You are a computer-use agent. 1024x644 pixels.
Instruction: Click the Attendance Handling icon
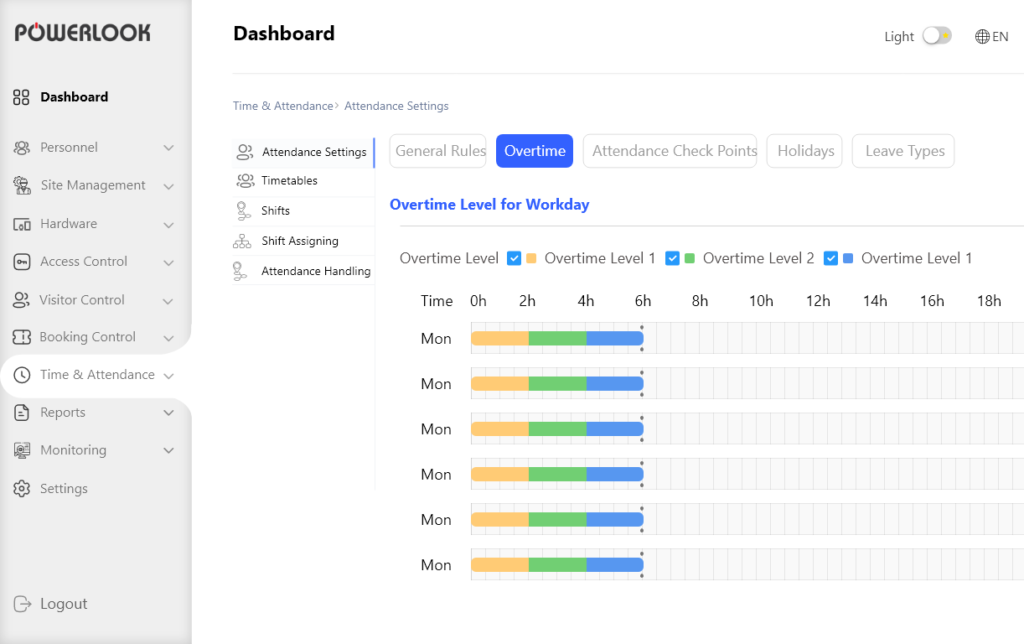coord(243,271)
